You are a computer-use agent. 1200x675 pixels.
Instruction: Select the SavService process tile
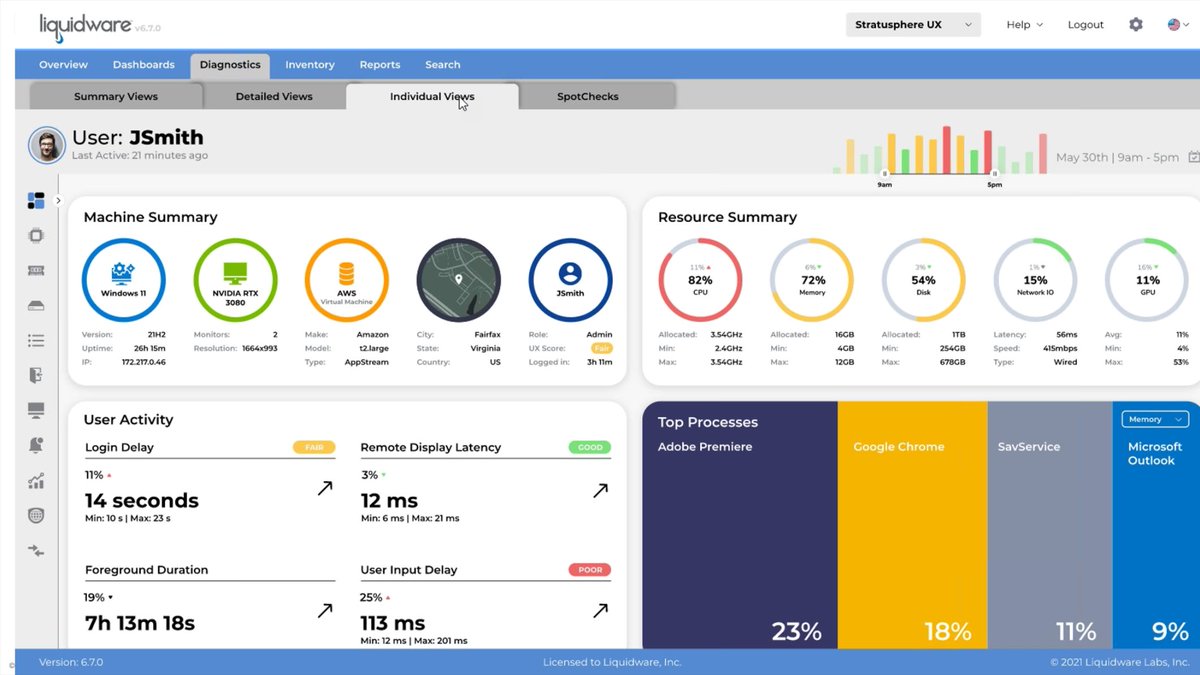click(1049, 525)
